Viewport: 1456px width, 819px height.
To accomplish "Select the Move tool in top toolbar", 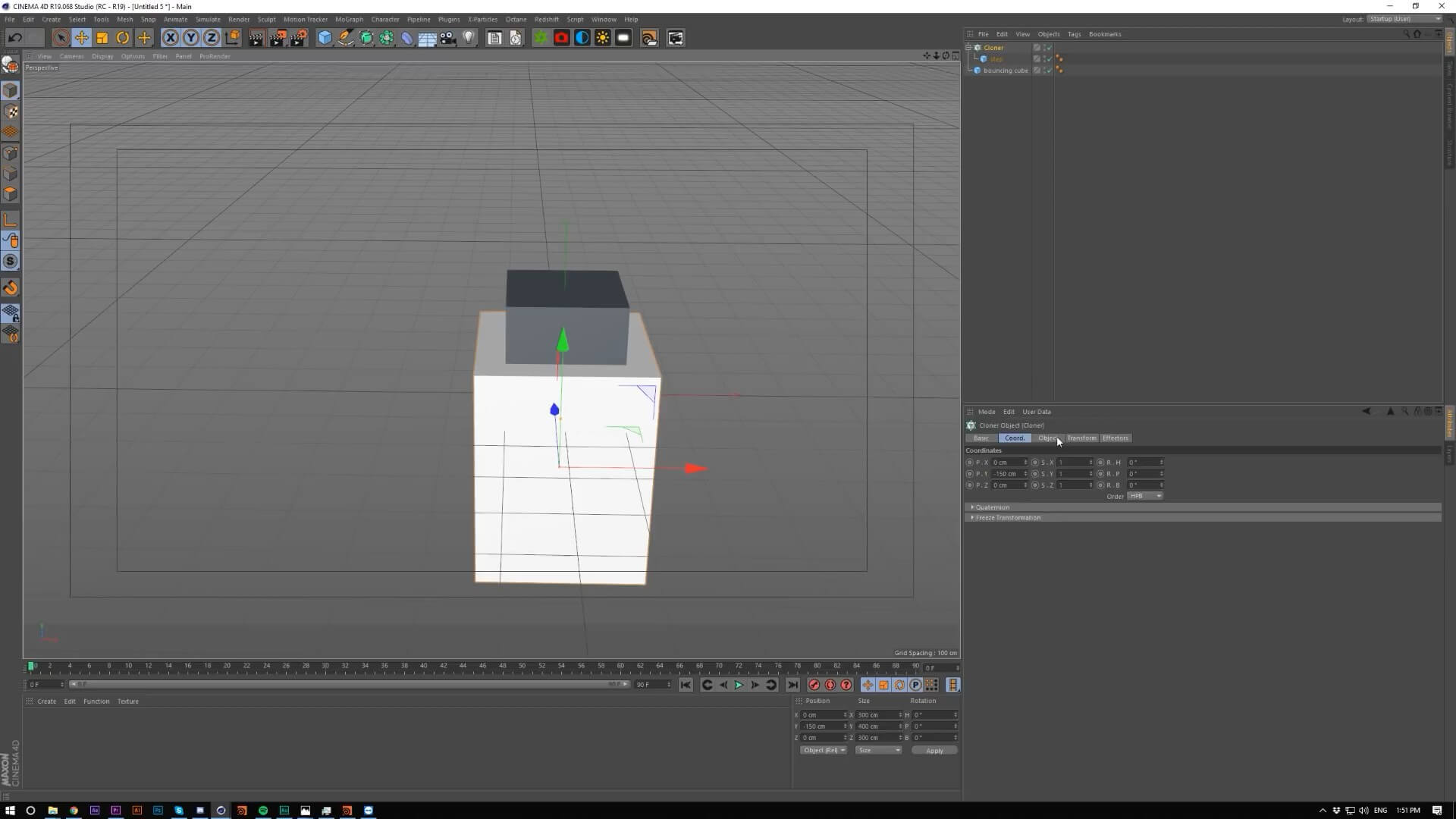I will coord(81,38).
